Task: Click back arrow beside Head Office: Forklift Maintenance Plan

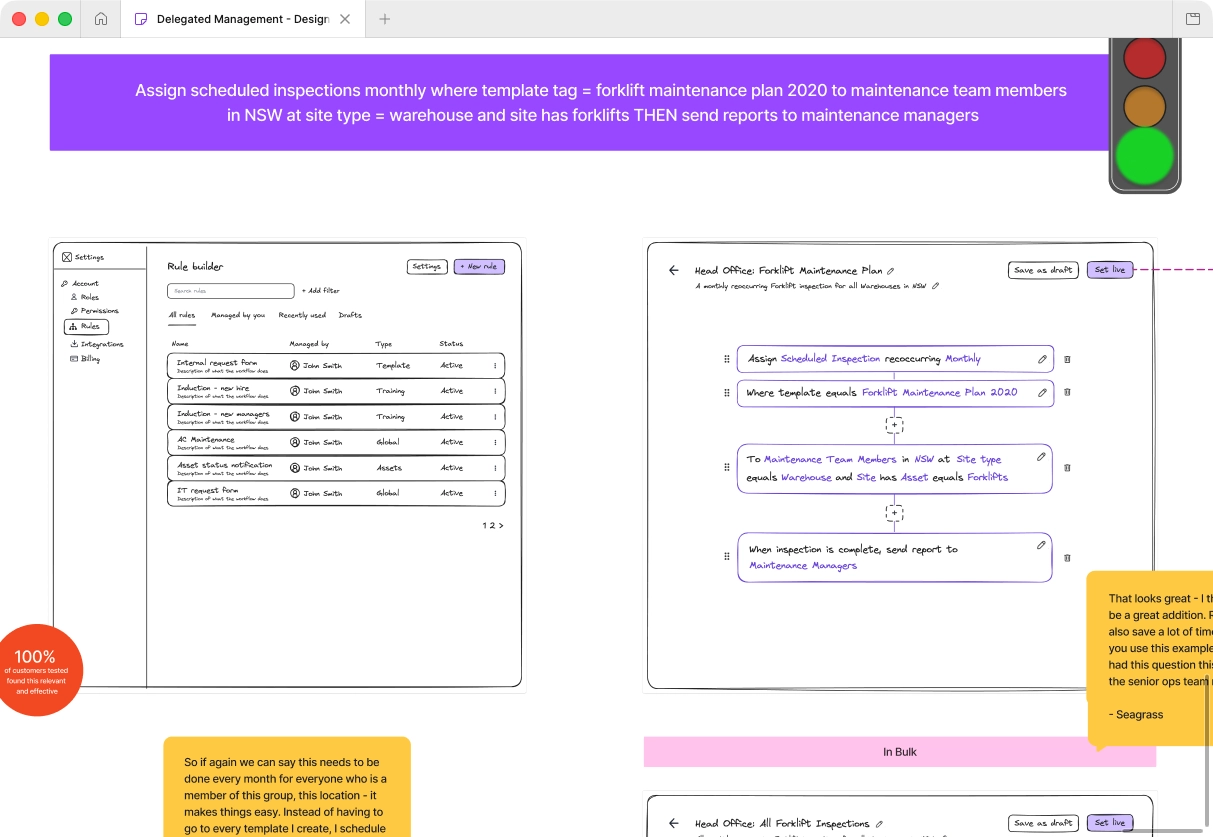Action: (x=674, y=270)
